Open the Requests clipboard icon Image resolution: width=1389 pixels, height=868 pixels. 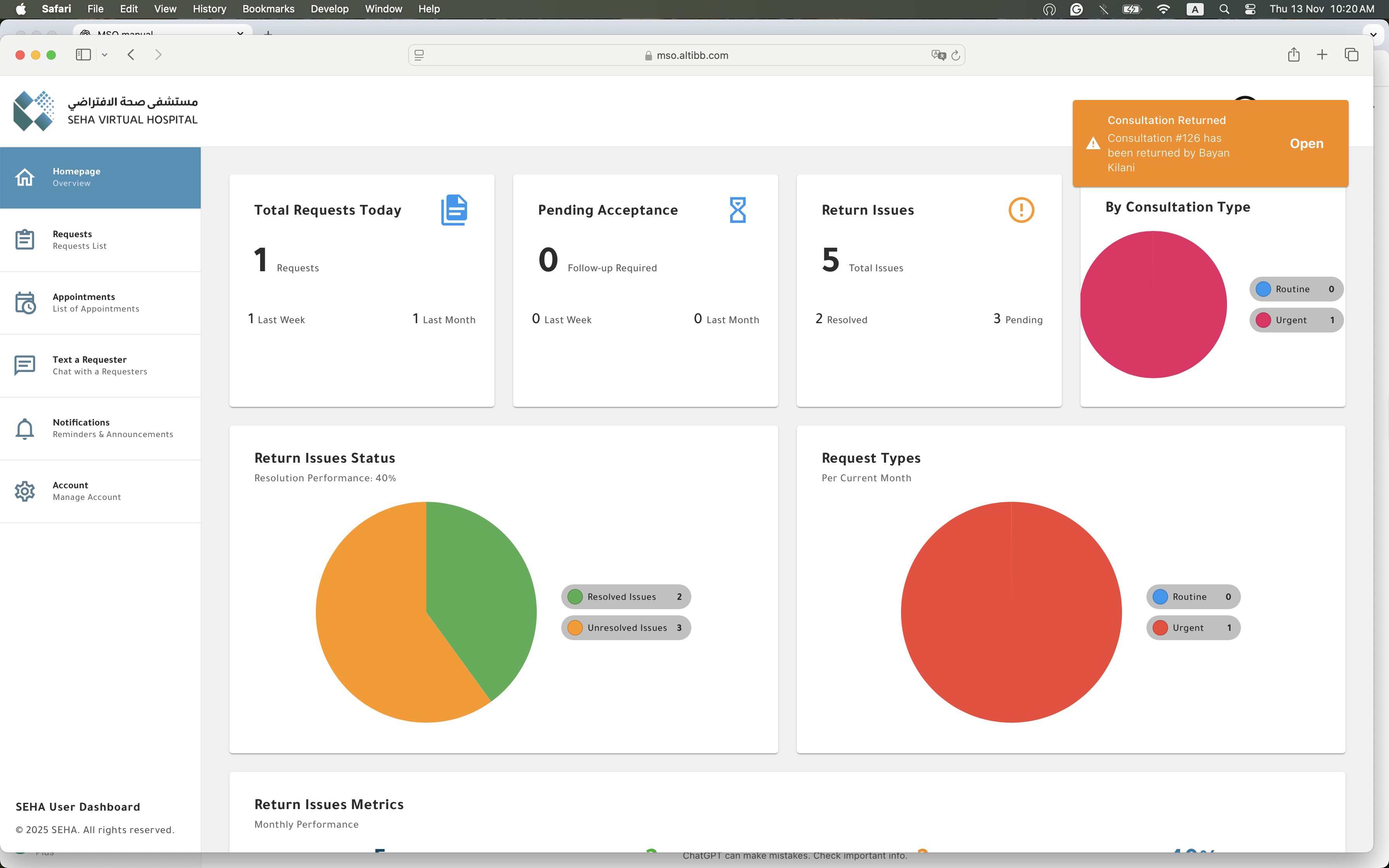pos(25,240)
